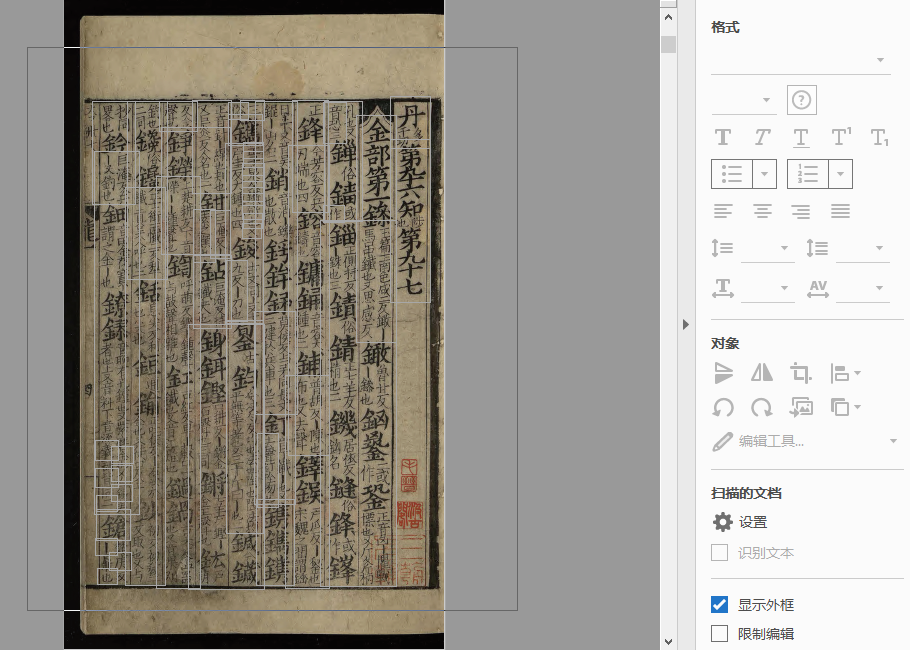This screenshot has width=910, height=650.
Task: Open the 编辑工具 dropdown
Action: [x=892, y=441]
